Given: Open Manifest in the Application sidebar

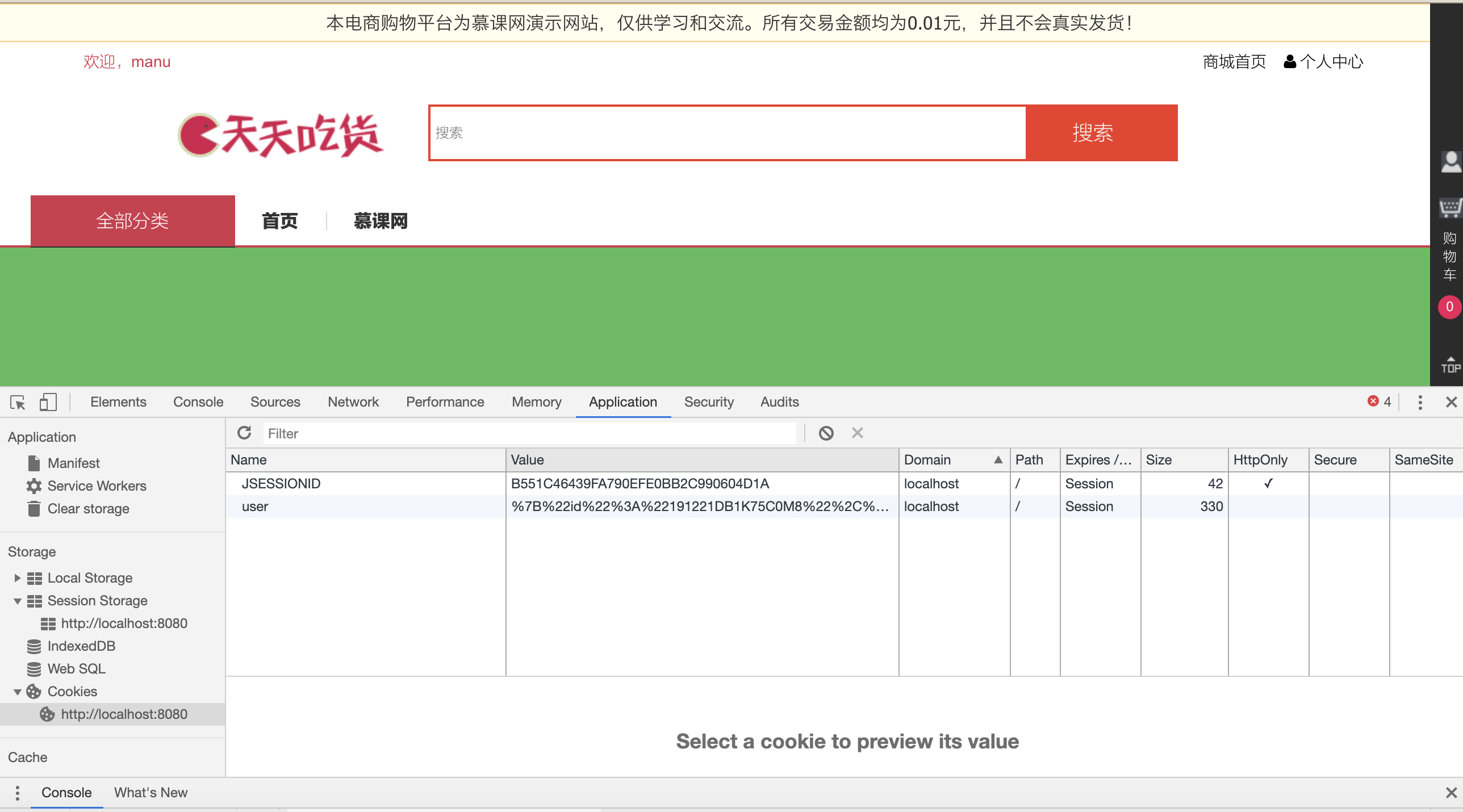Looking at the screenshot, I should click(73, 463).
